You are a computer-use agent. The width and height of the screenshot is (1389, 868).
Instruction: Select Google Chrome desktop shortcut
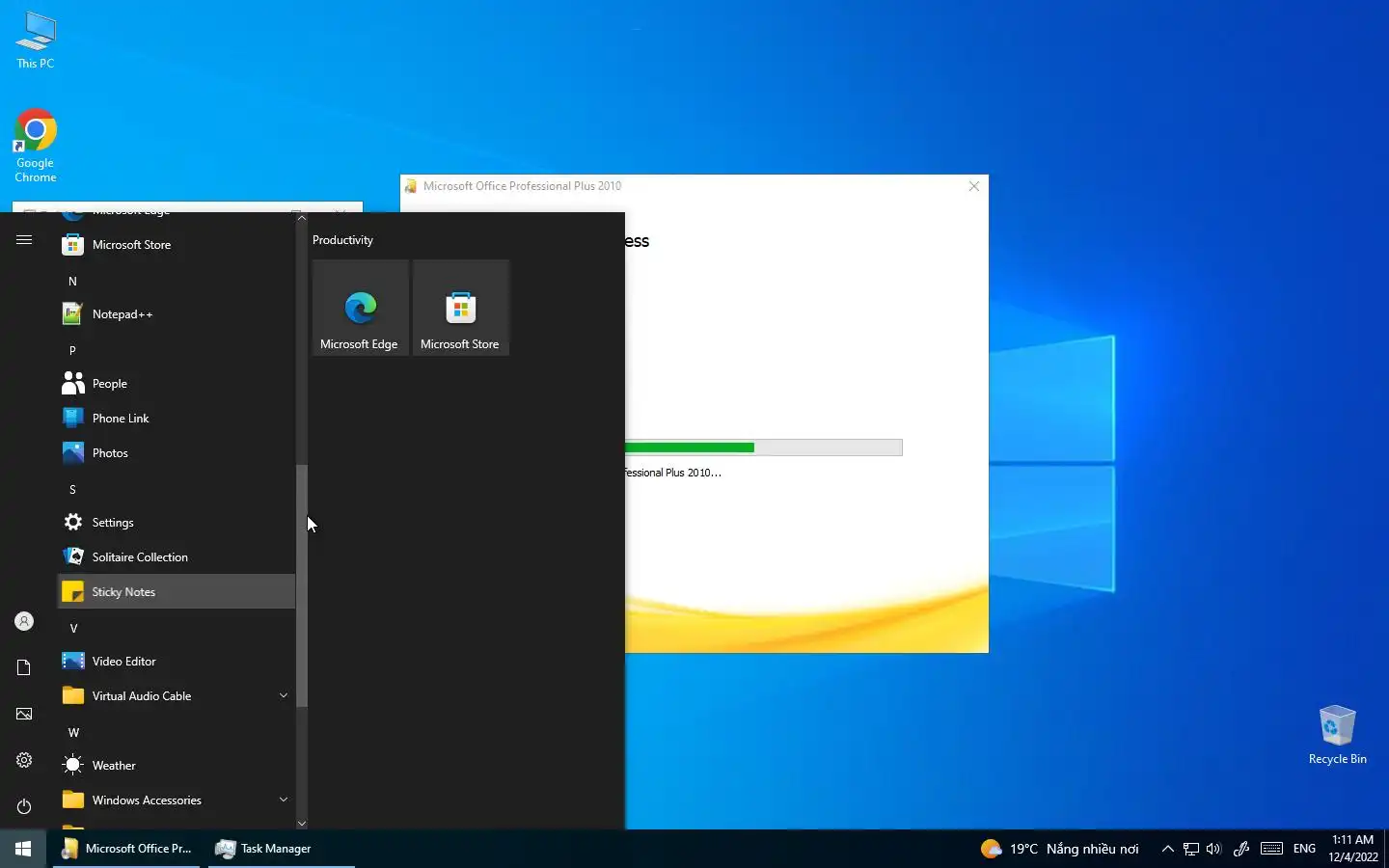point(36,146)
